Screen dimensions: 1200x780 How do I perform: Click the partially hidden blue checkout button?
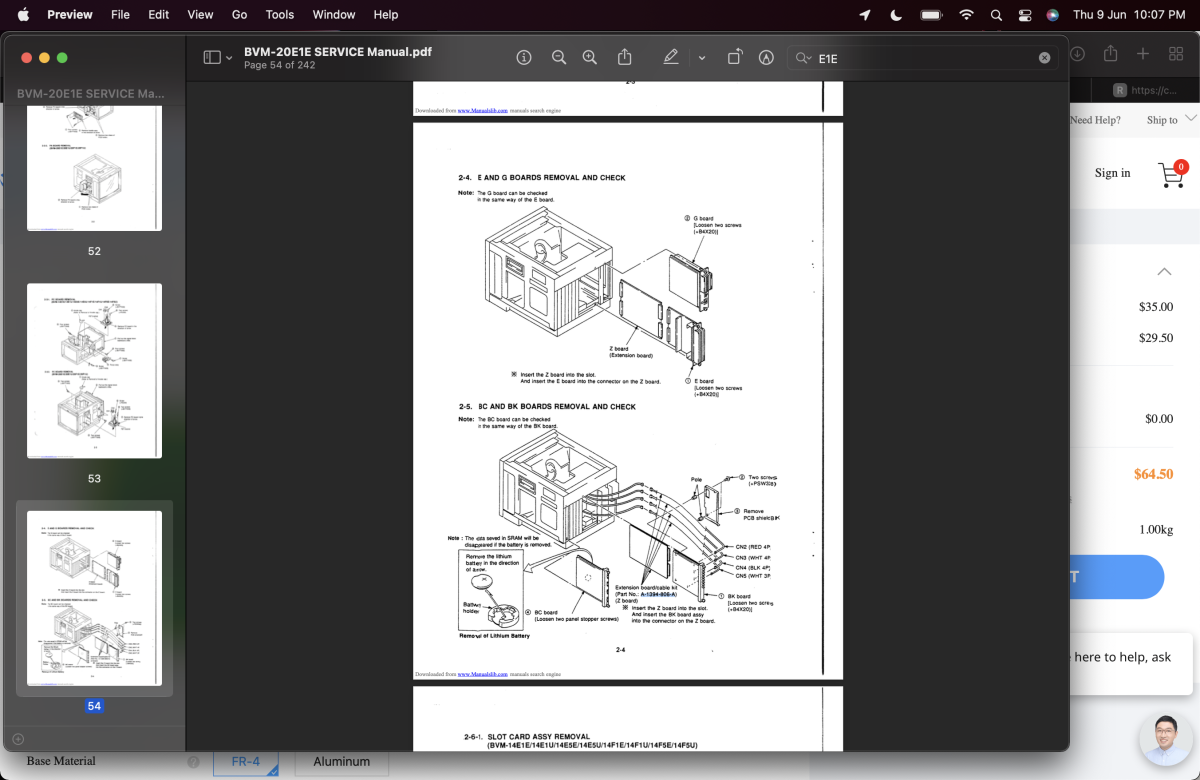tap(1117, 577)
